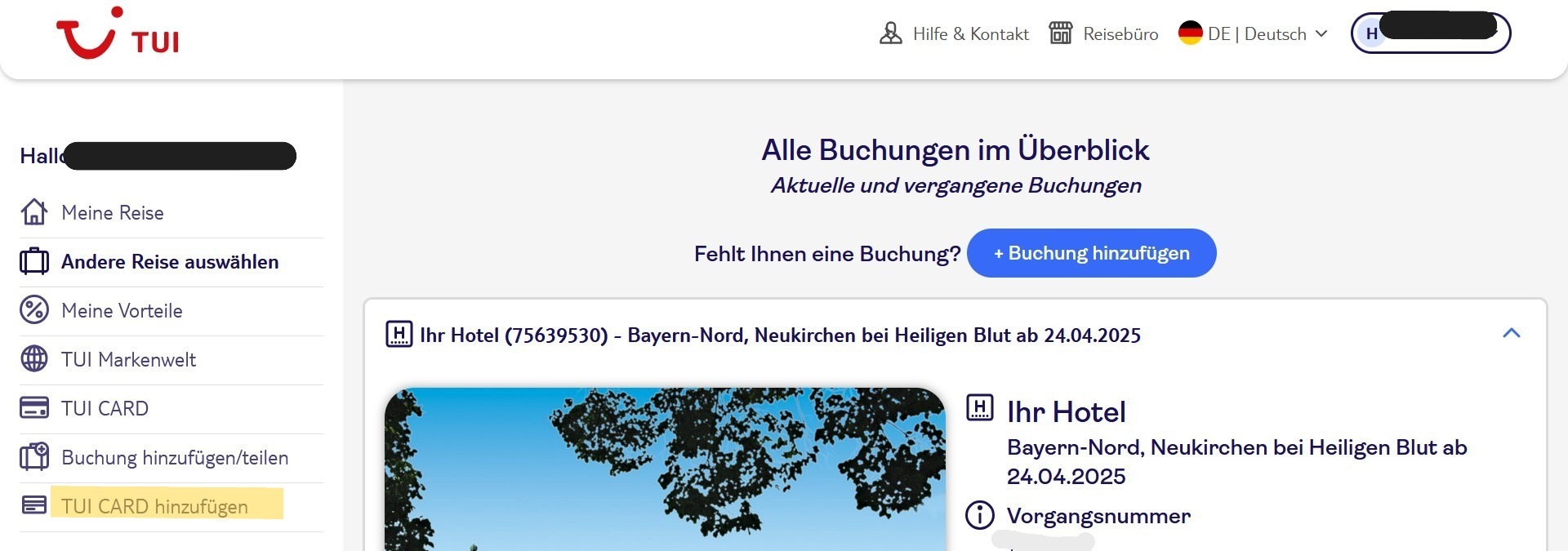Click the Meine Reise house icon

[x=33, y=212]
